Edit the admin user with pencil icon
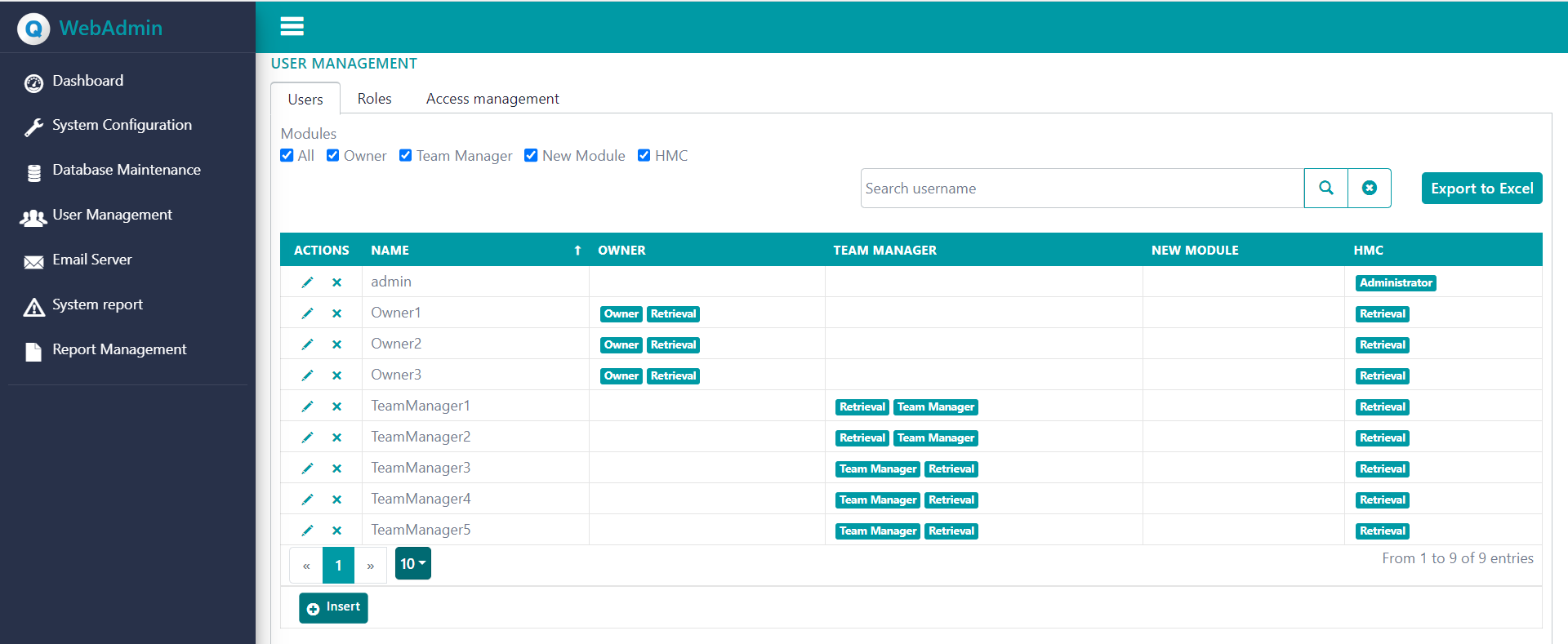The height and width of the screenshot is (644, 1568). [307, 282]
